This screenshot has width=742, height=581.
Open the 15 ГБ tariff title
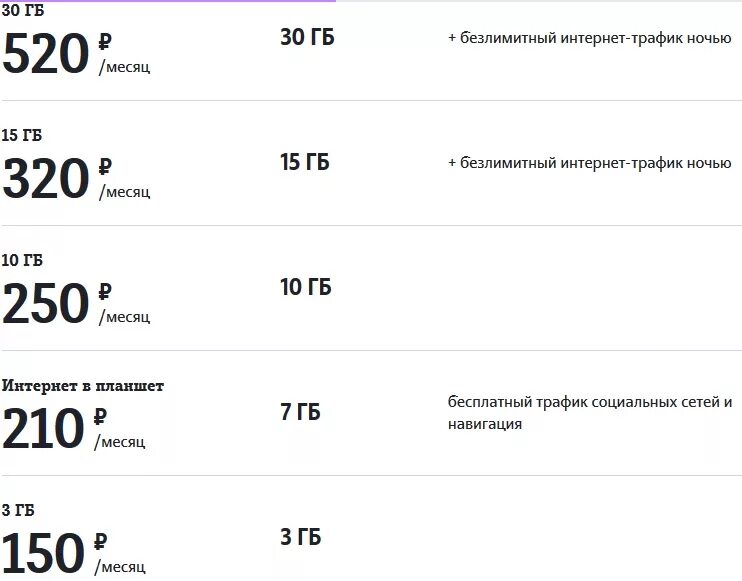click(x=22, y=135)
